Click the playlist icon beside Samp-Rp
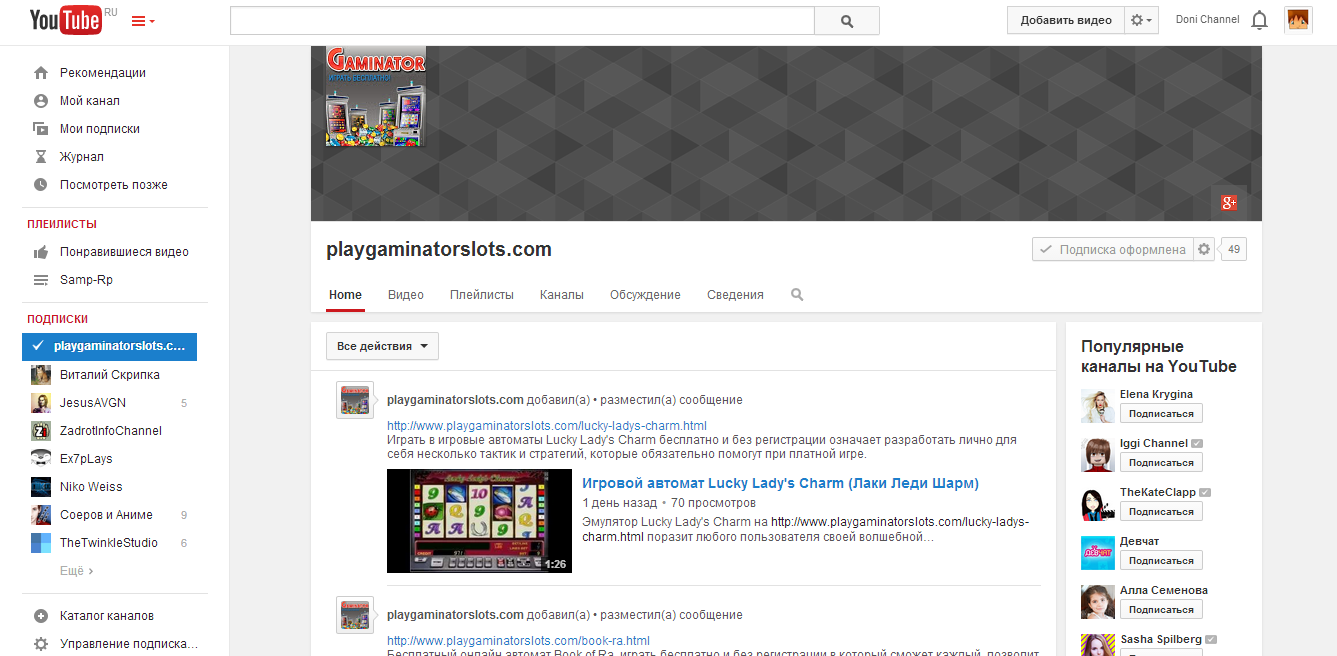1337x656 pixels. pos(41,280)
